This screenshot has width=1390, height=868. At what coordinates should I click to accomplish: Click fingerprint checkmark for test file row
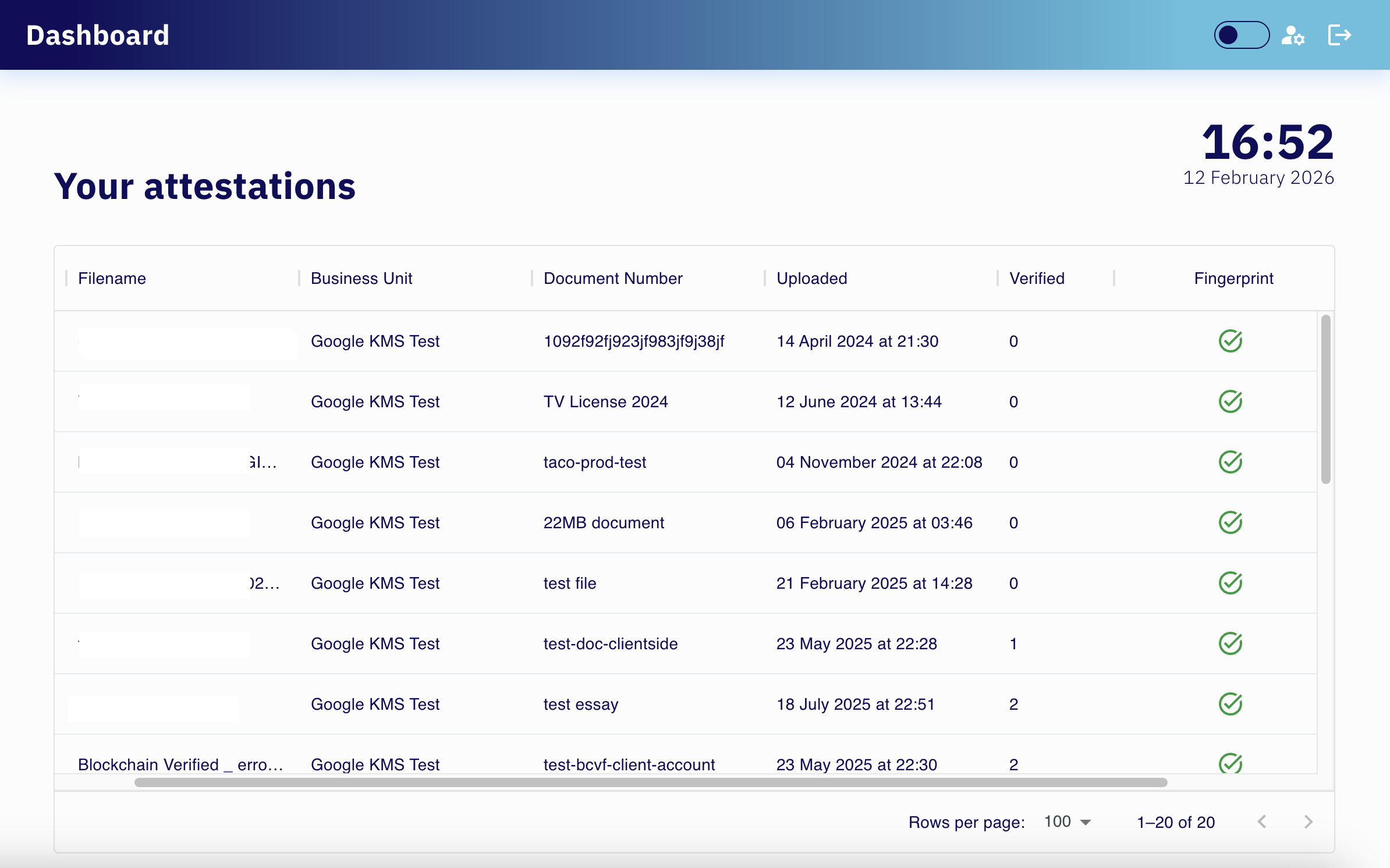point(1230,583)
